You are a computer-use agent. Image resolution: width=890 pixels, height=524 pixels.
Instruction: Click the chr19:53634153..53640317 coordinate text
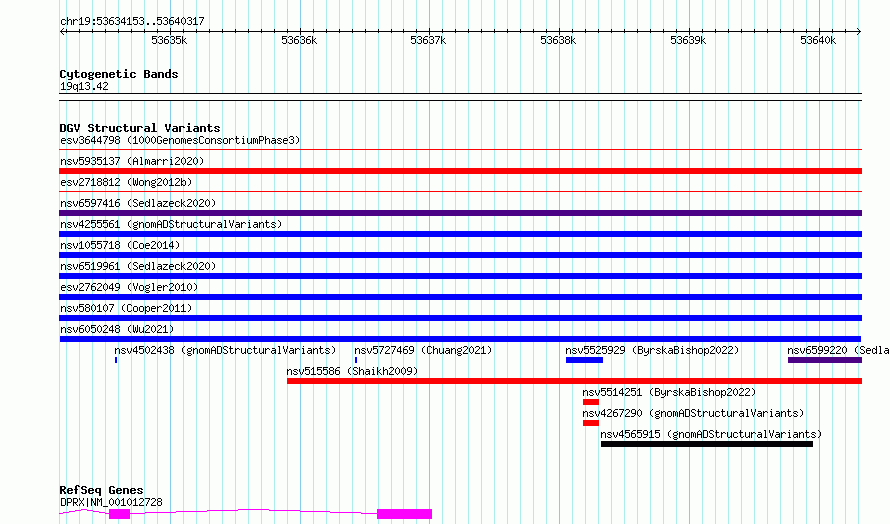(132, 22)
